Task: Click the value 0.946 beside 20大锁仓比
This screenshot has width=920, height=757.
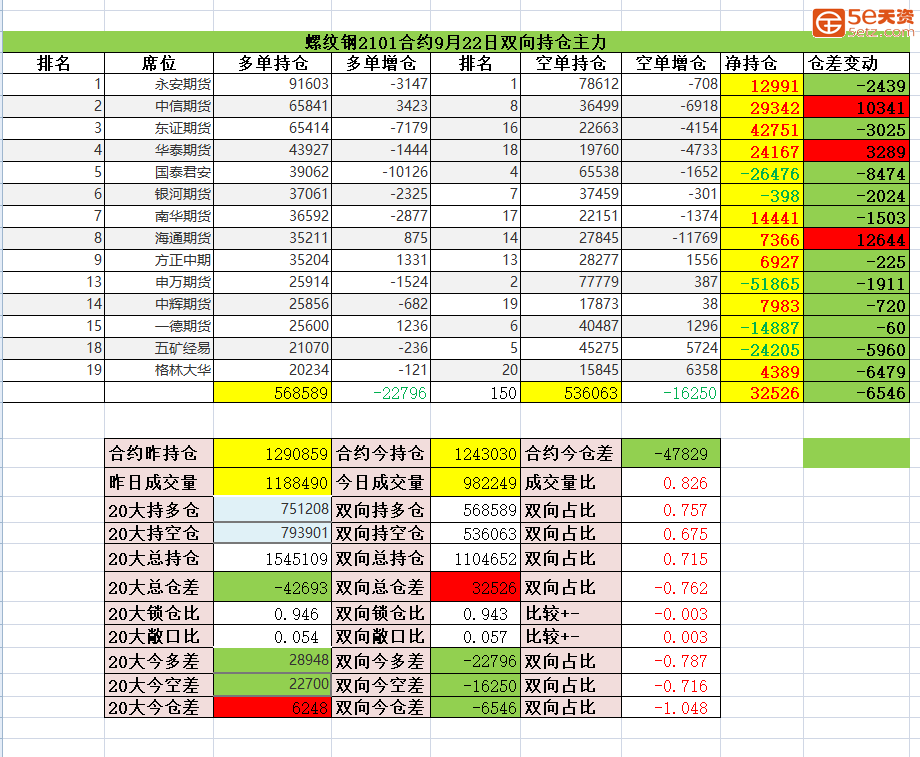Action: coord(273,613)
